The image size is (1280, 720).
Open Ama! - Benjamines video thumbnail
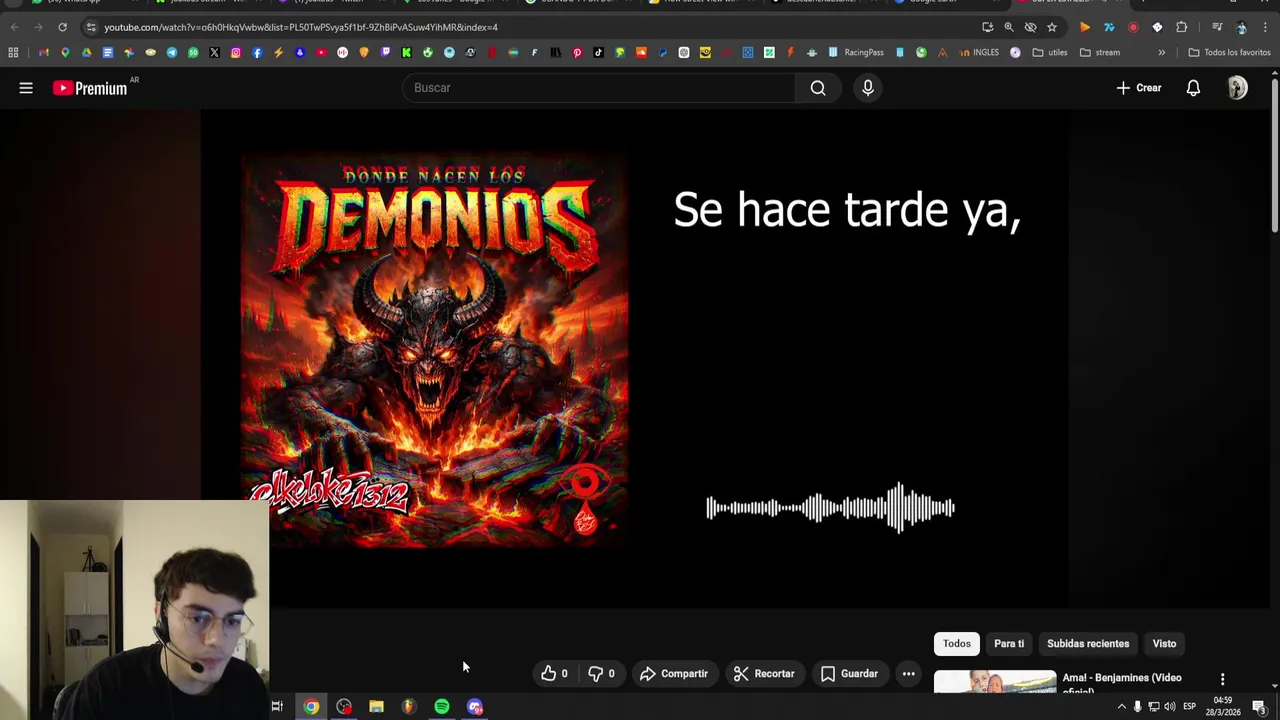pos(995,681)
